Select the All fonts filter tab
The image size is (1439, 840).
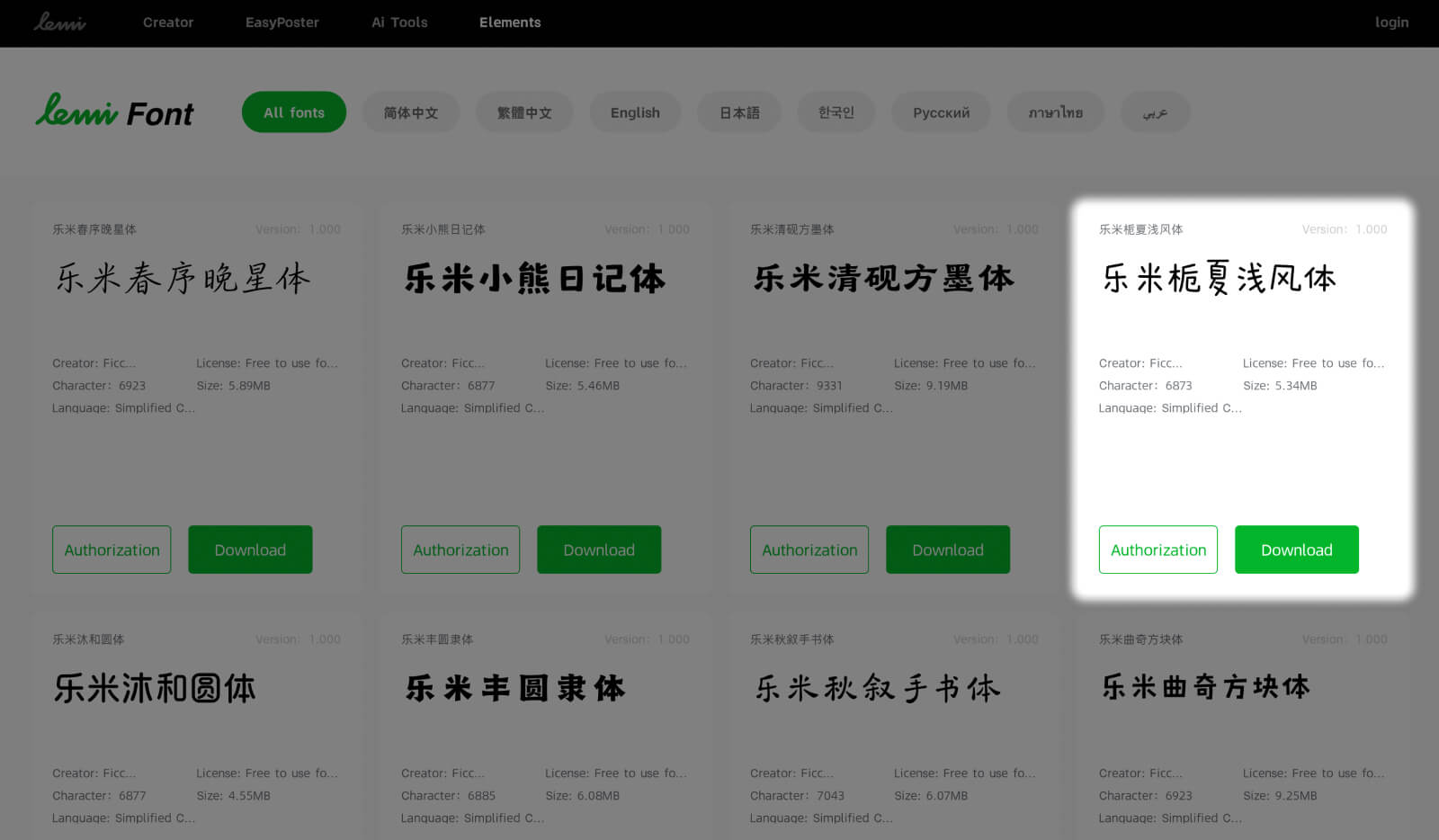click(294, 112)
